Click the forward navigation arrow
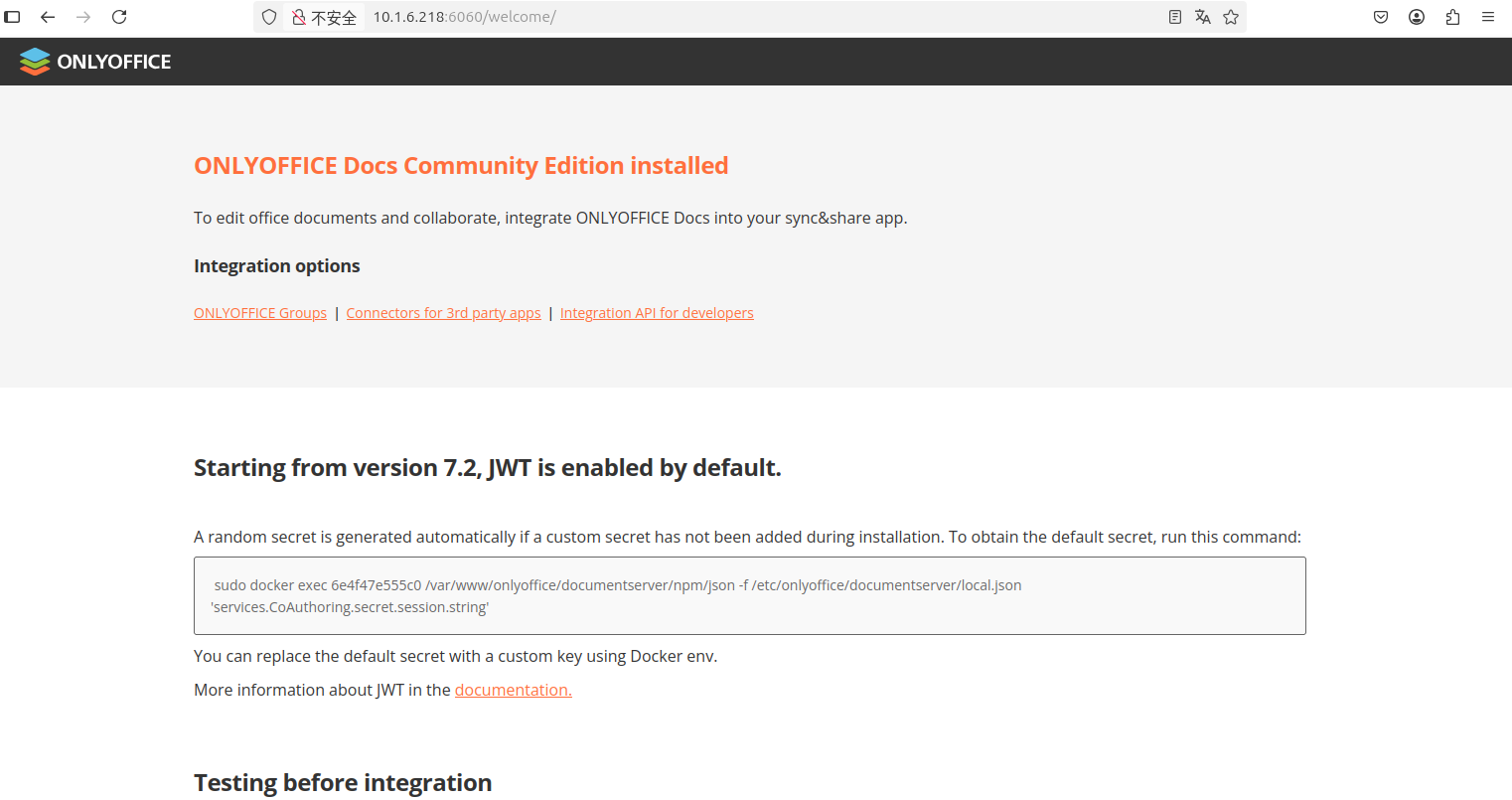This screenshot has width=1512, height=800. pyautogui.click(x=83, y=17)
